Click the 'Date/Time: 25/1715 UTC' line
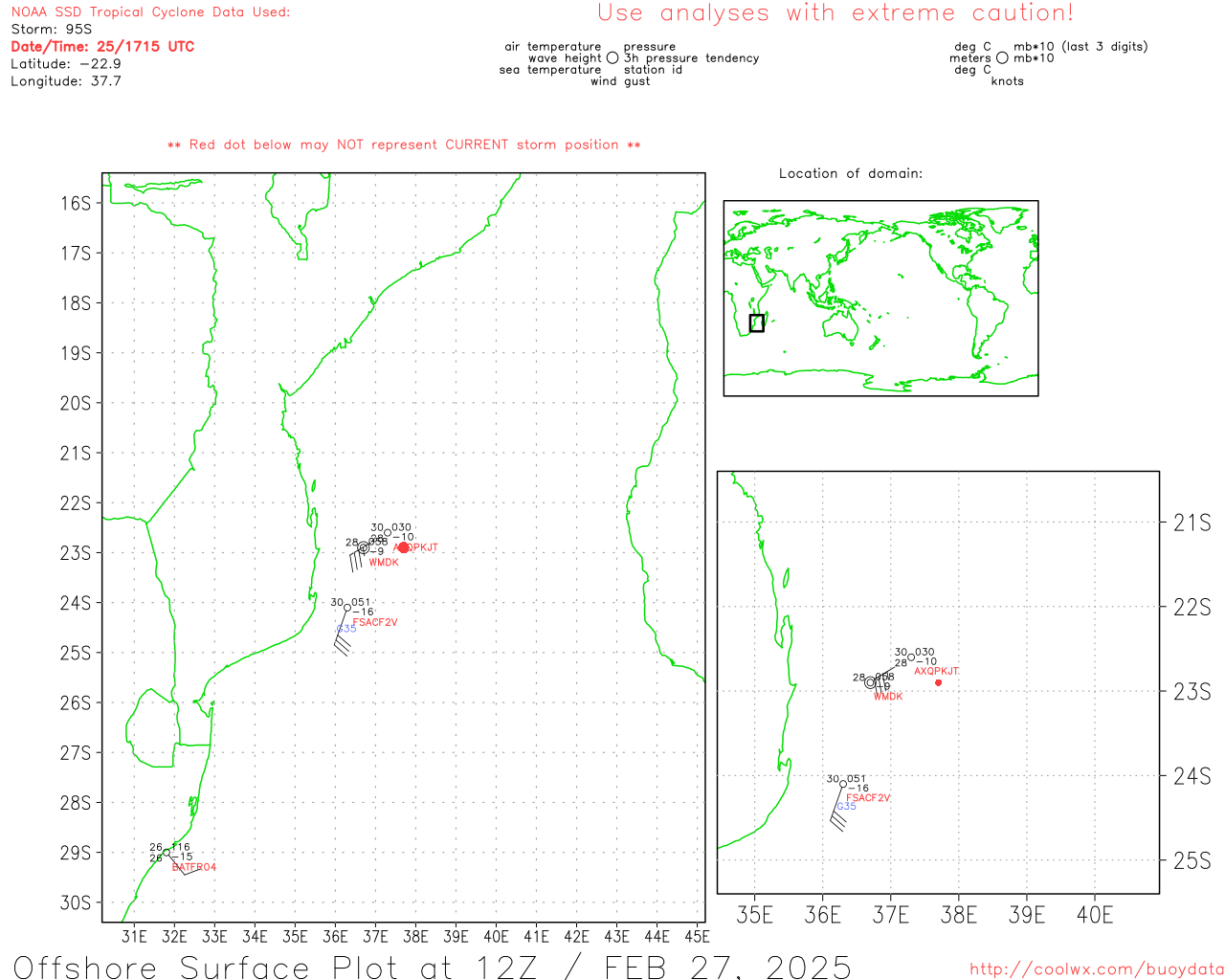This screenshot has width=1225, height=980. tap(102, 47)
